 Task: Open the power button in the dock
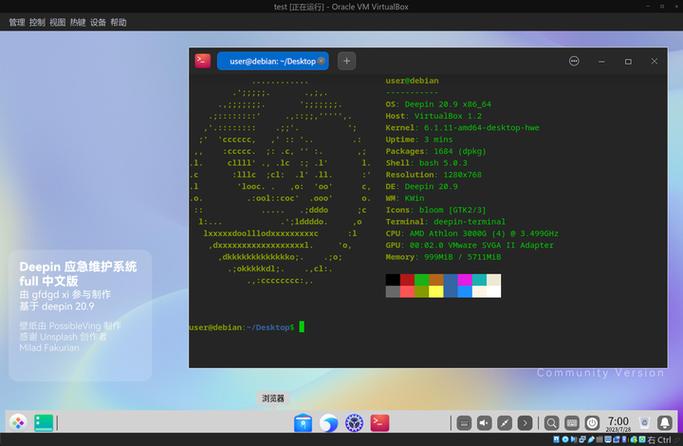pos(592,423)
